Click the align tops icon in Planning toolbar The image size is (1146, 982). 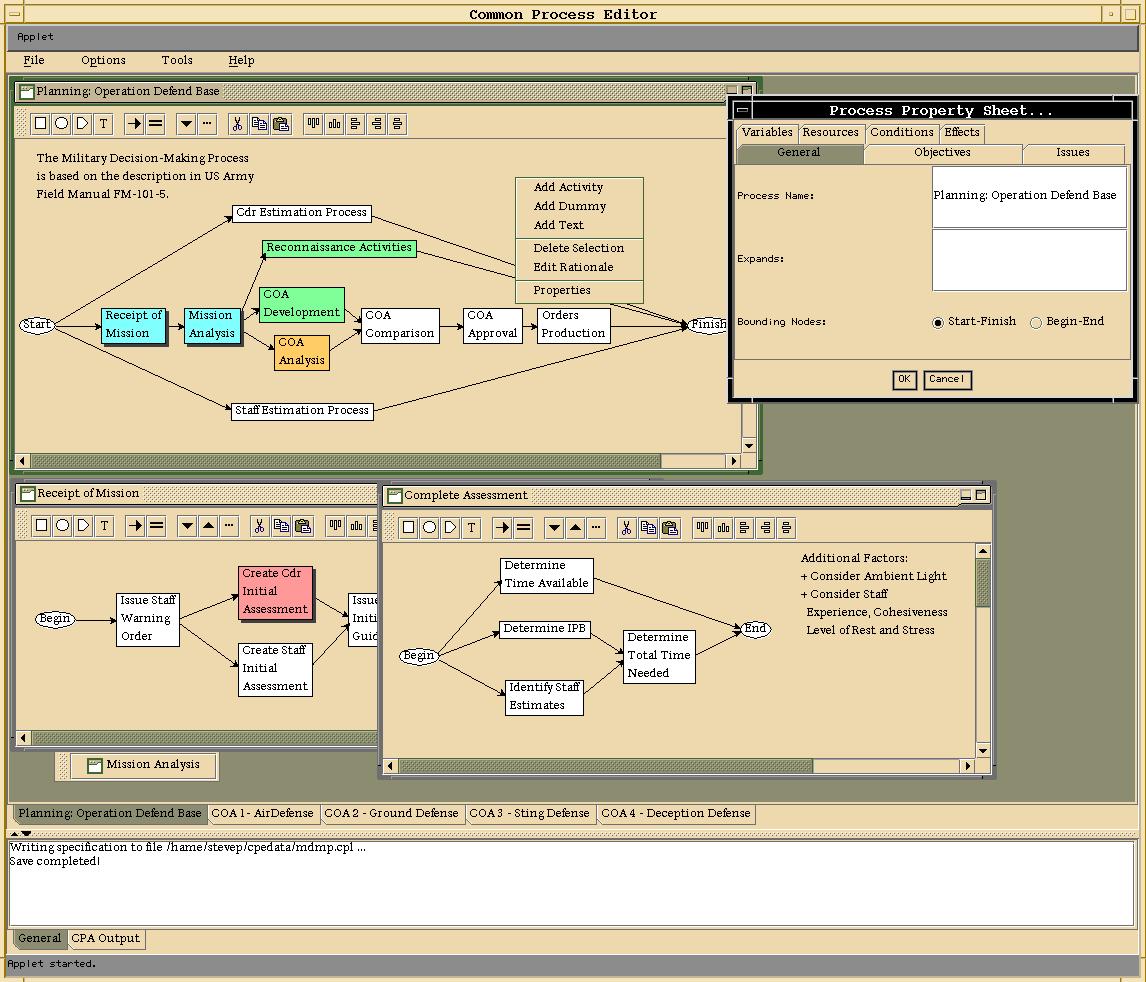[x=313, y=124]
